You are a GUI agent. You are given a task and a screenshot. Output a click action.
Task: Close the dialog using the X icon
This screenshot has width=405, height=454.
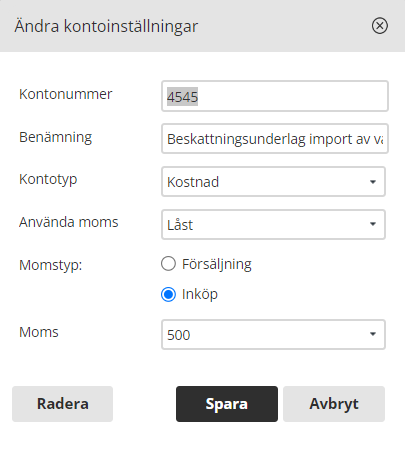click(380, 26)
